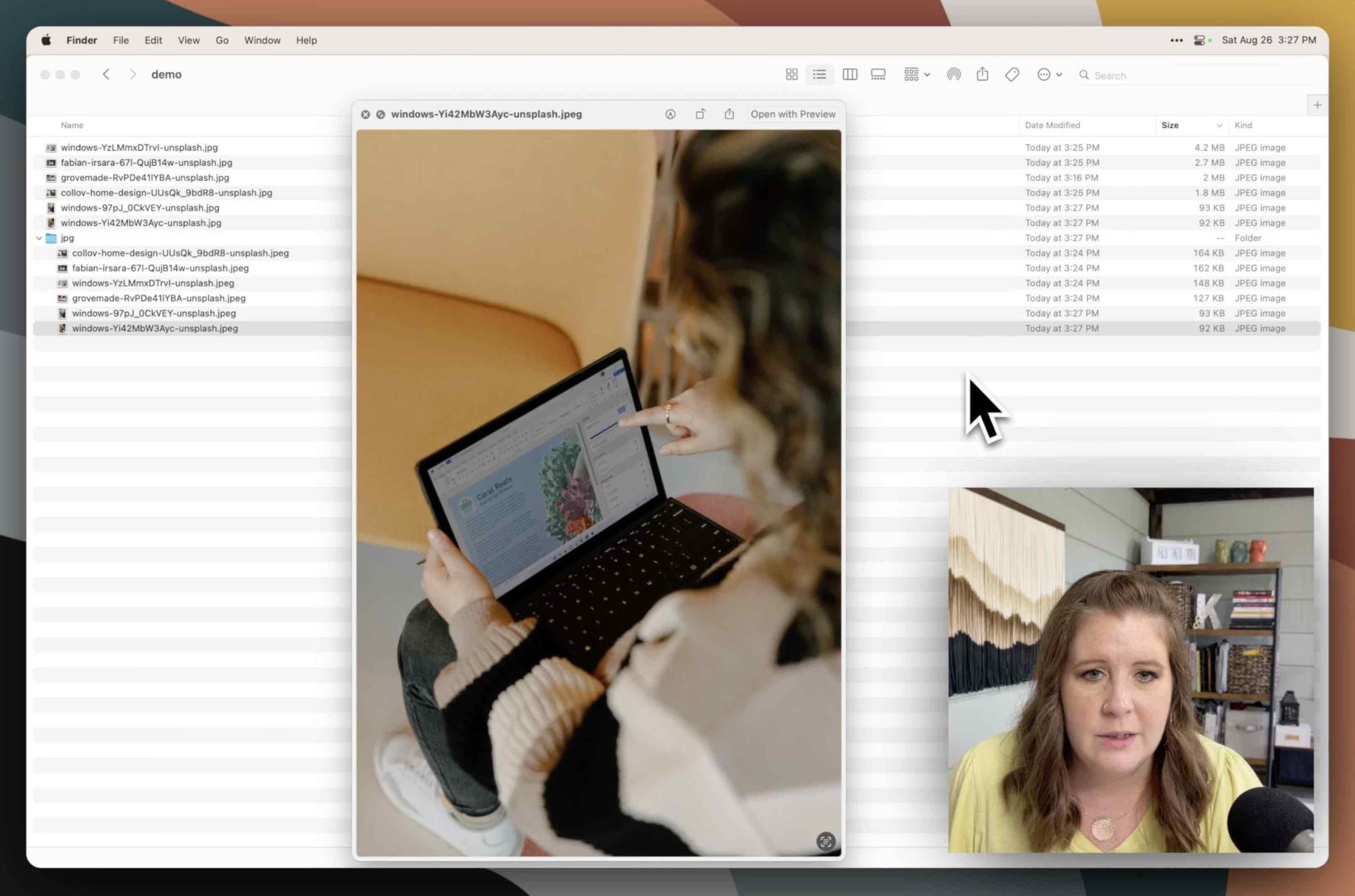Sort by the Name column header
1355x896 pixels.
tap(72, 125)
